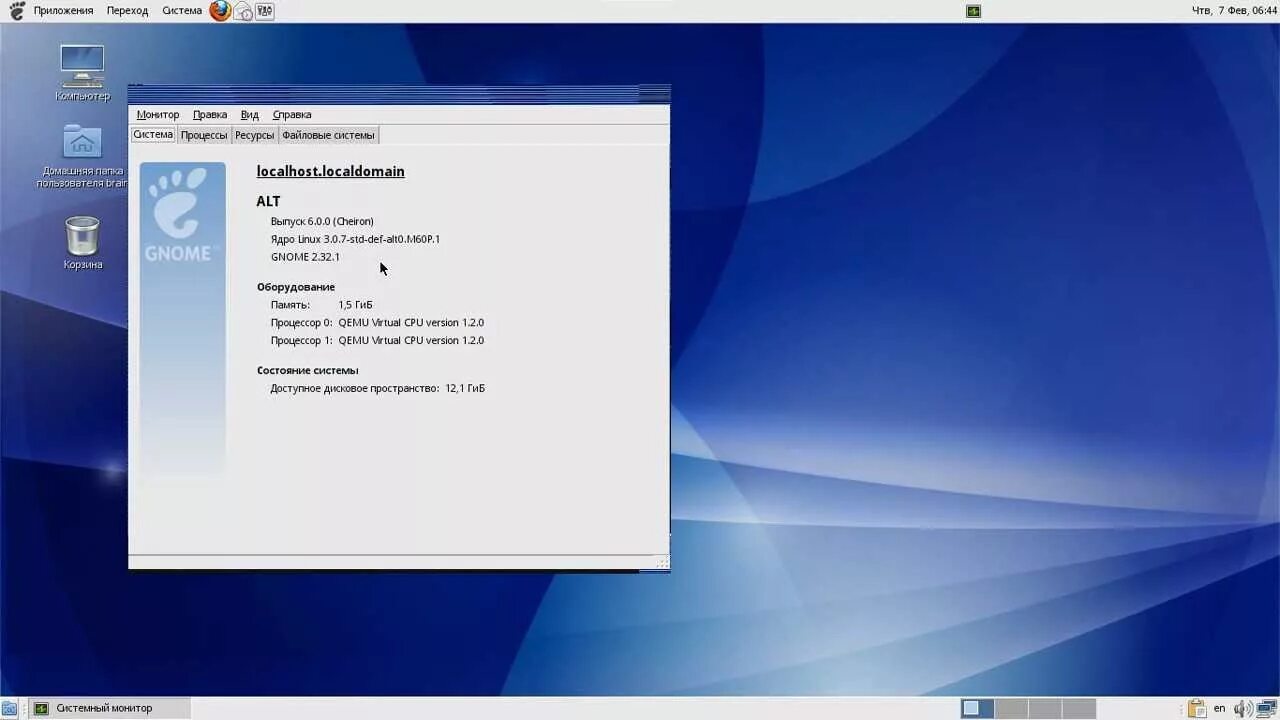
Task: Click the localhost.localdomain hostname heading
Action: [331, 172]
